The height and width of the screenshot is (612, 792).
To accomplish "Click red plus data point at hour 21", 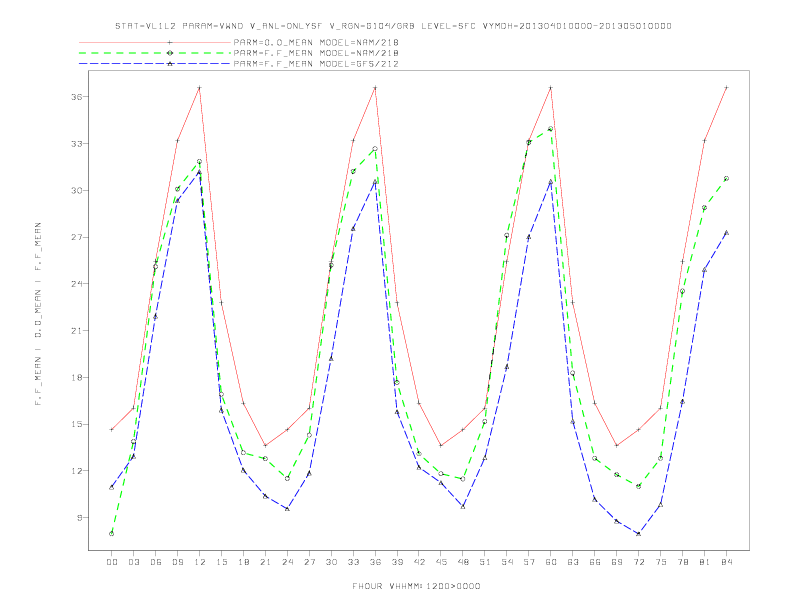I will tap(265, 445).
